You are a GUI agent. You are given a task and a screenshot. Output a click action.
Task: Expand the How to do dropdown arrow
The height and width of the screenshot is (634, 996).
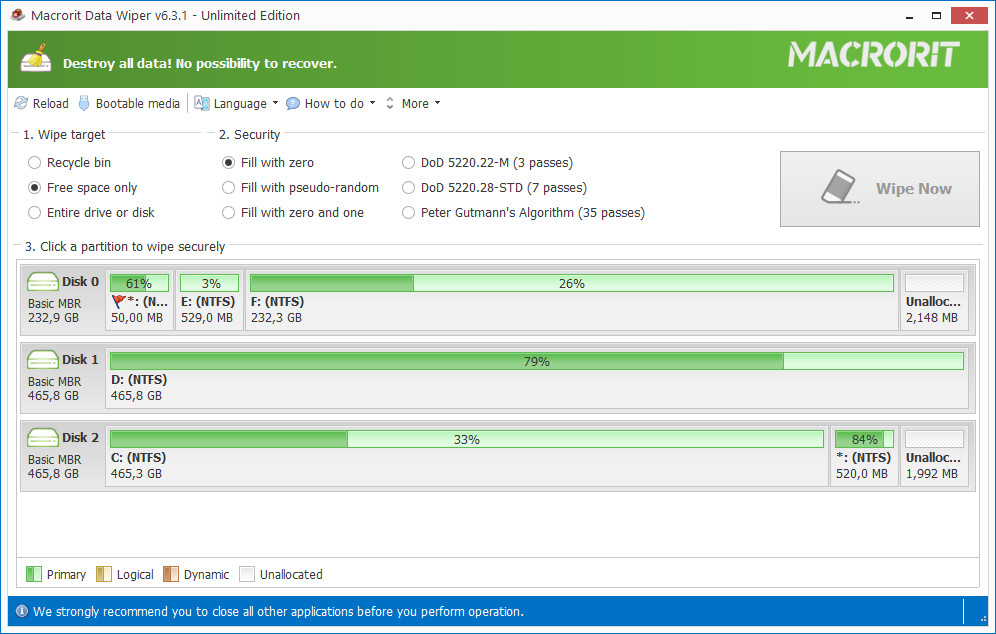[372, 103]
